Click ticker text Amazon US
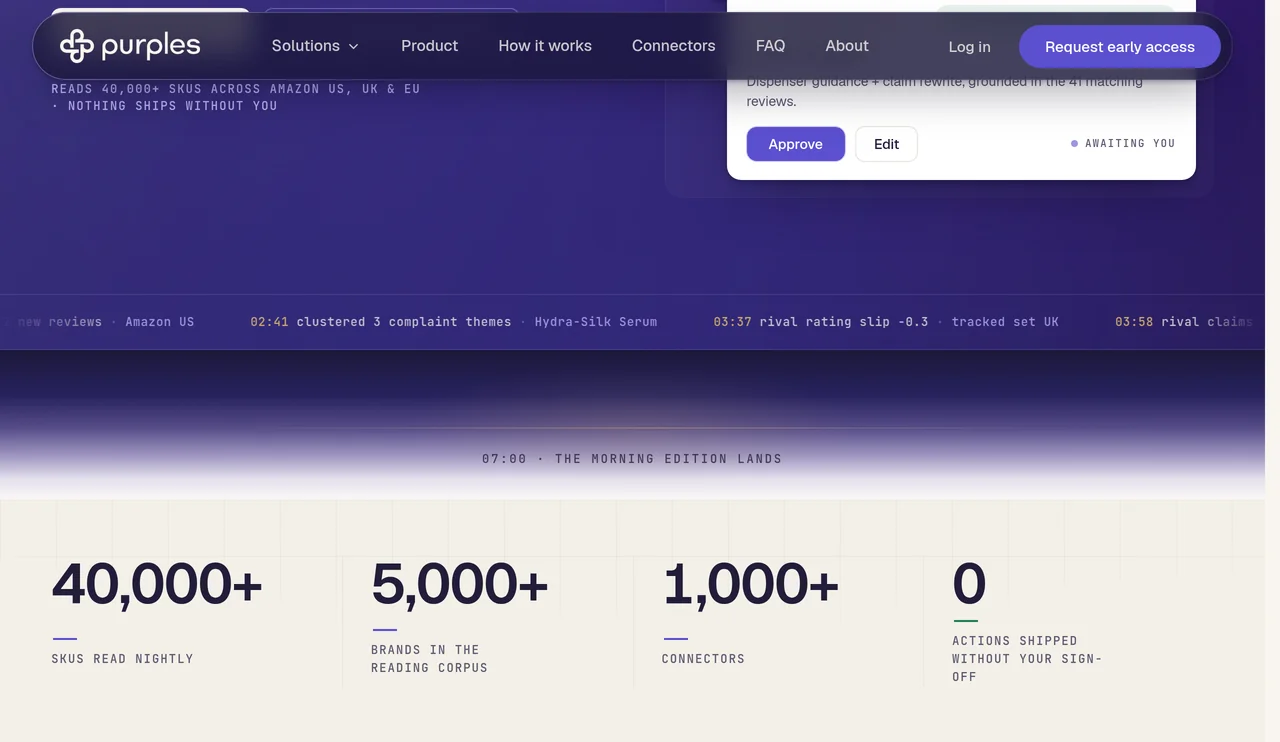Screen dimensions: 1280x742 [x=160, y=322]
